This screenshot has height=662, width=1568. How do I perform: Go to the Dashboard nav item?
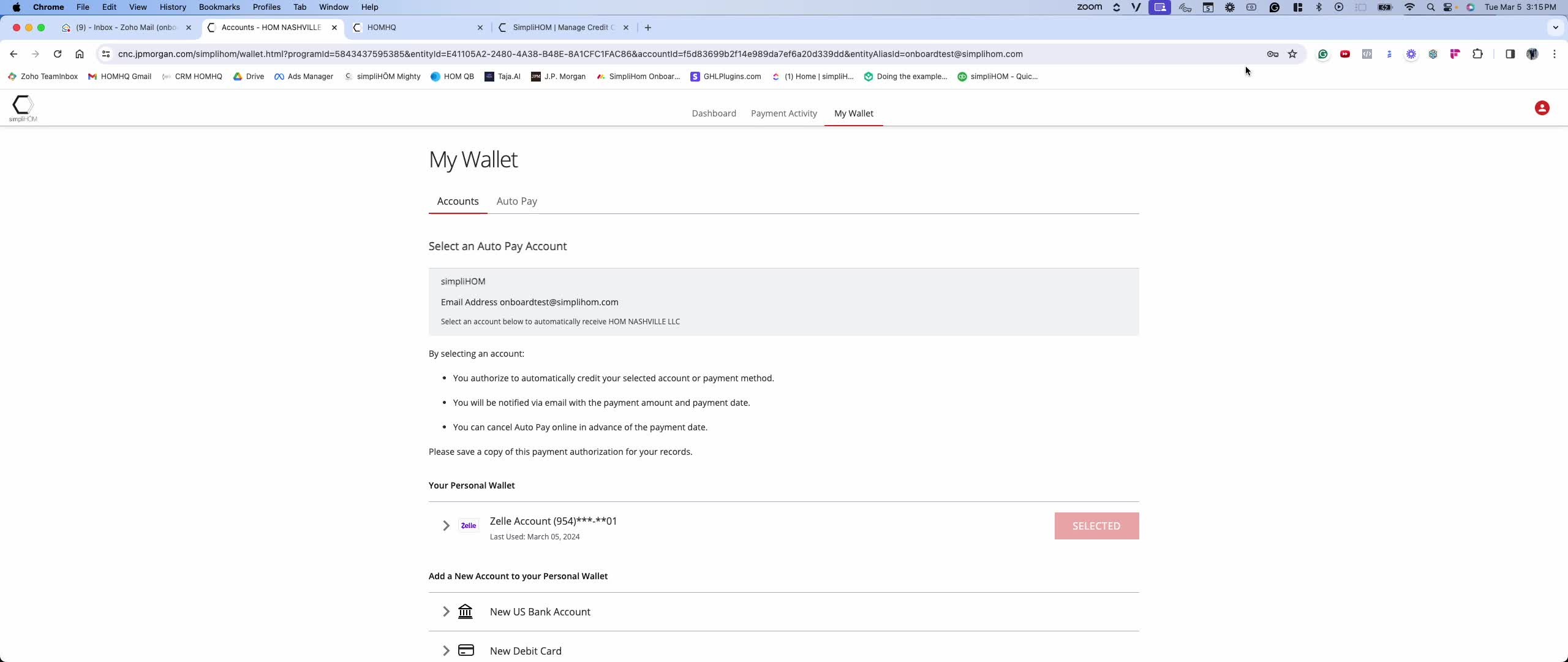click(x=714, y=113)
